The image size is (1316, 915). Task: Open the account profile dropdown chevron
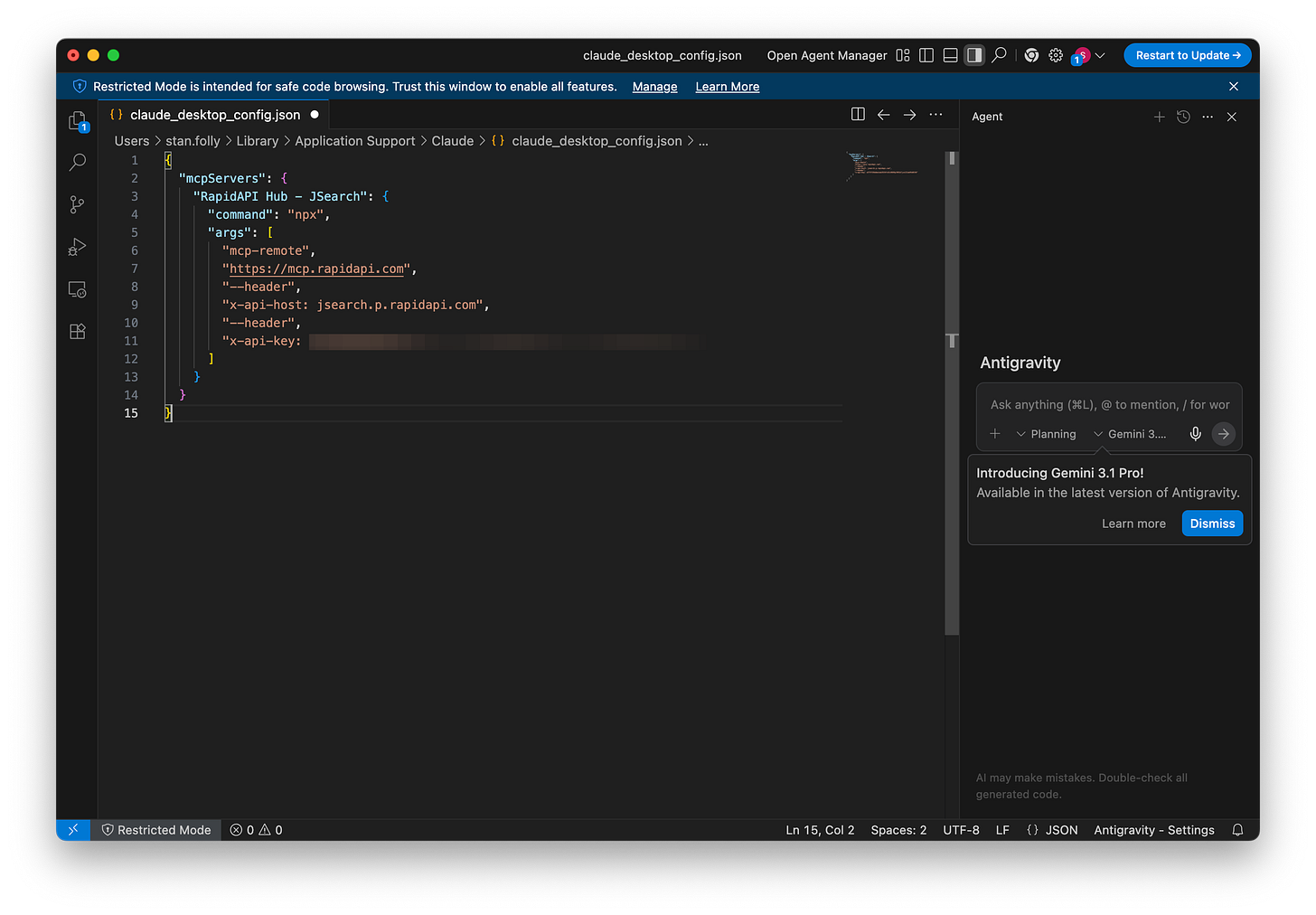[1100, 56]
